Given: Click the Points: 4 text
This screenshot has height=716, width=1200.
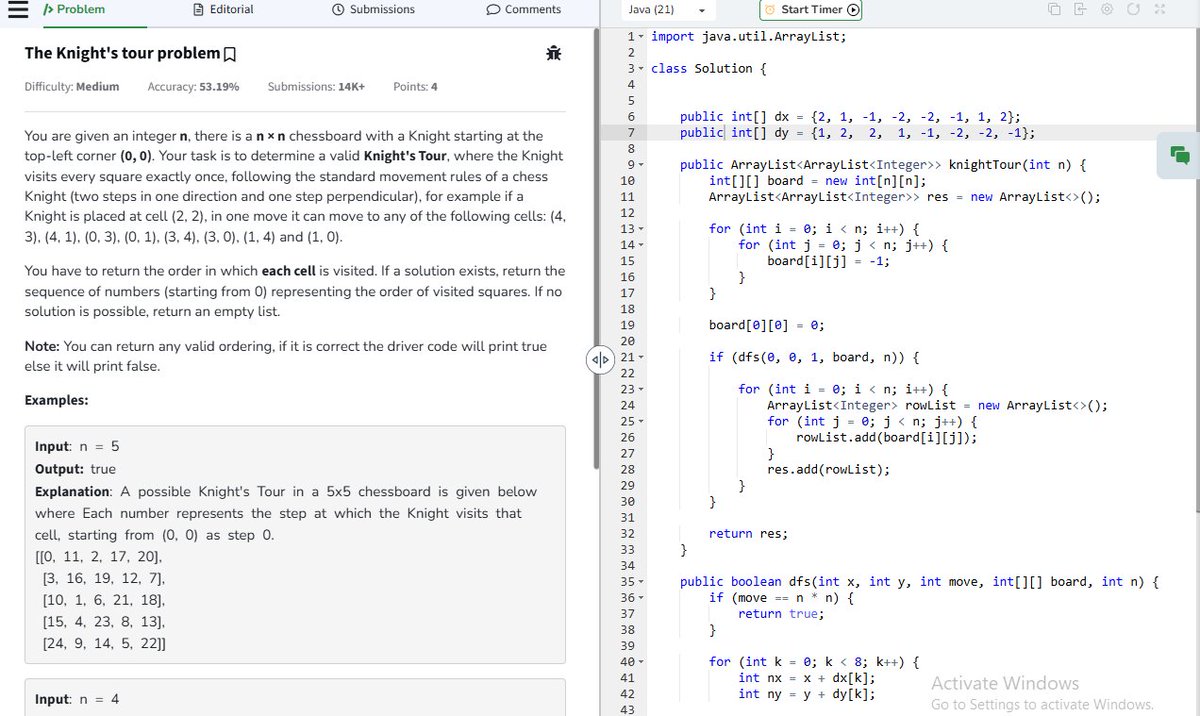Looking at the screenshot, I should [416, 87].
